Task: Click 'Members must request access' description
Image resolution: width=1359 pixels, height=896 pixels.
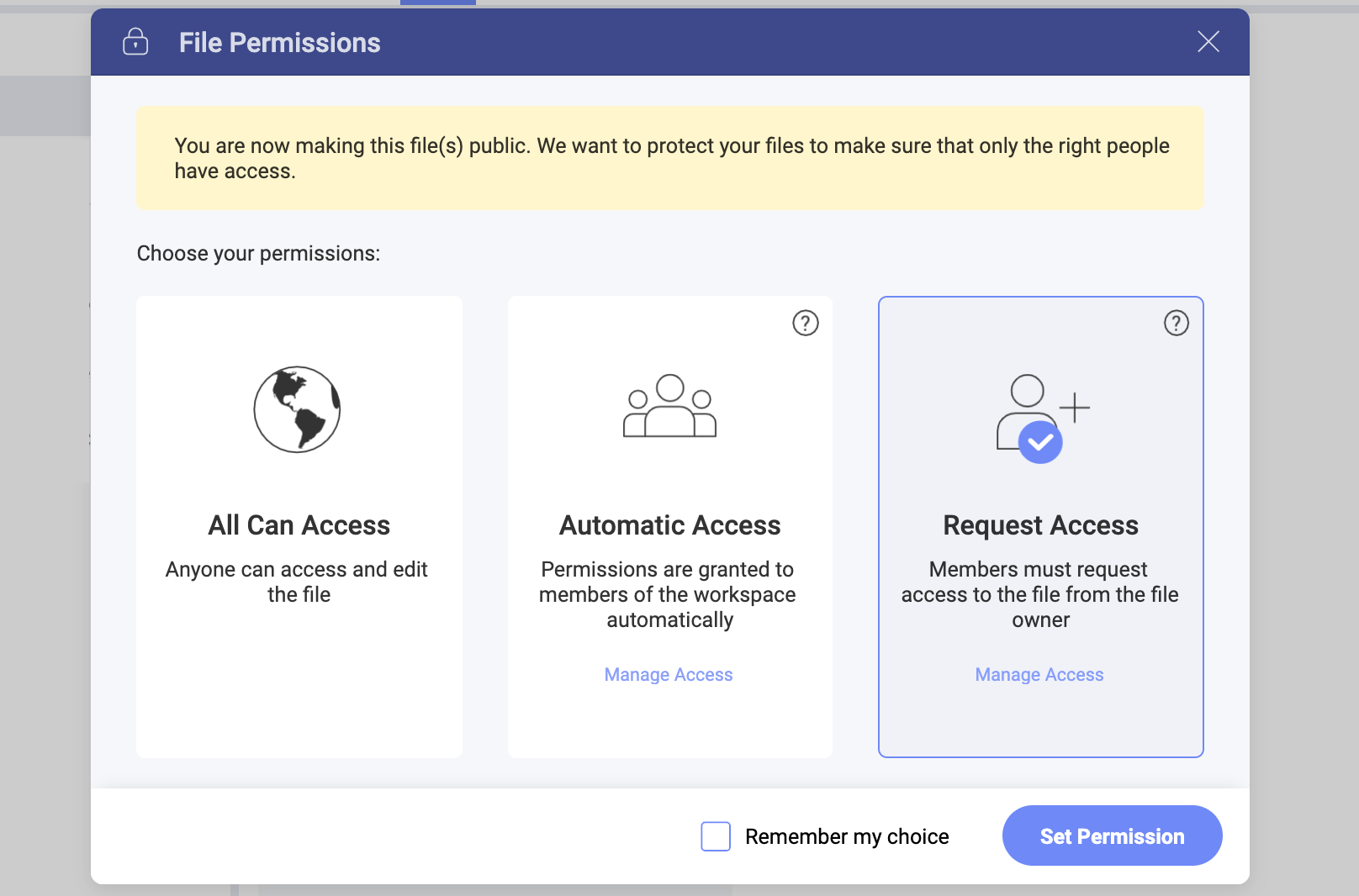Action: [1040, 594]
